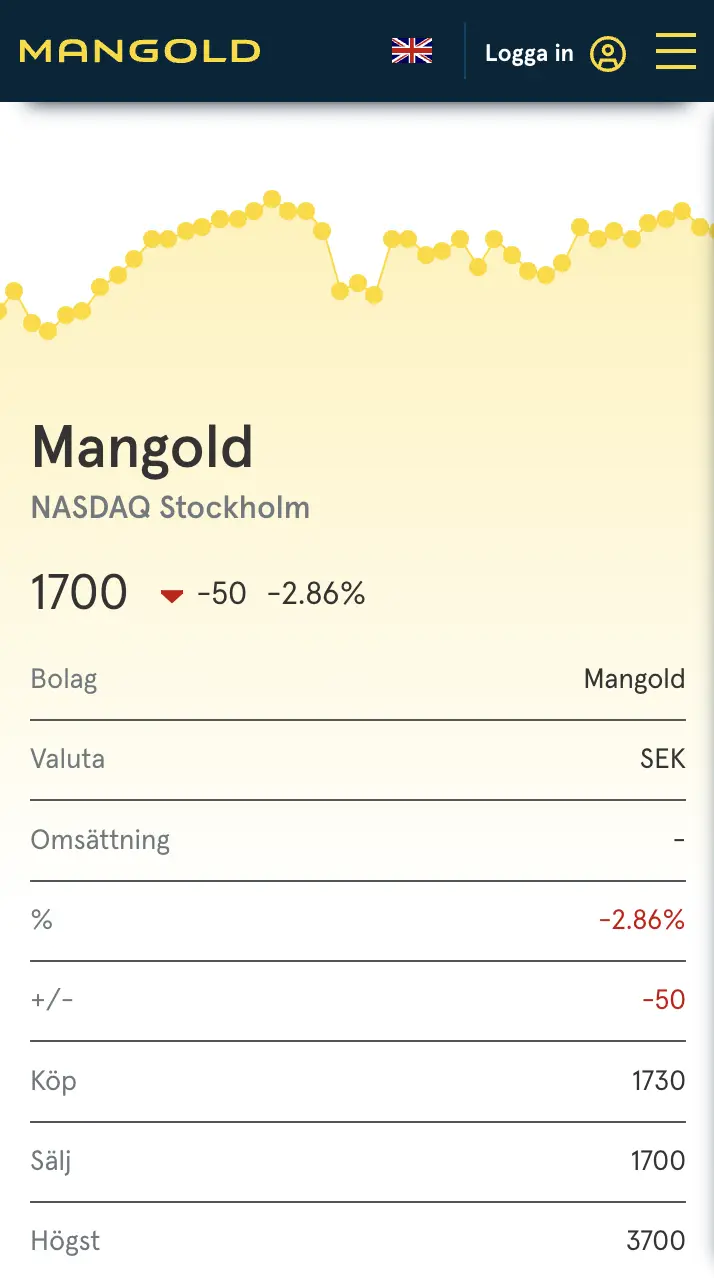Click the Högst value of 3700
The image size is (714, 1278).
655,1240
